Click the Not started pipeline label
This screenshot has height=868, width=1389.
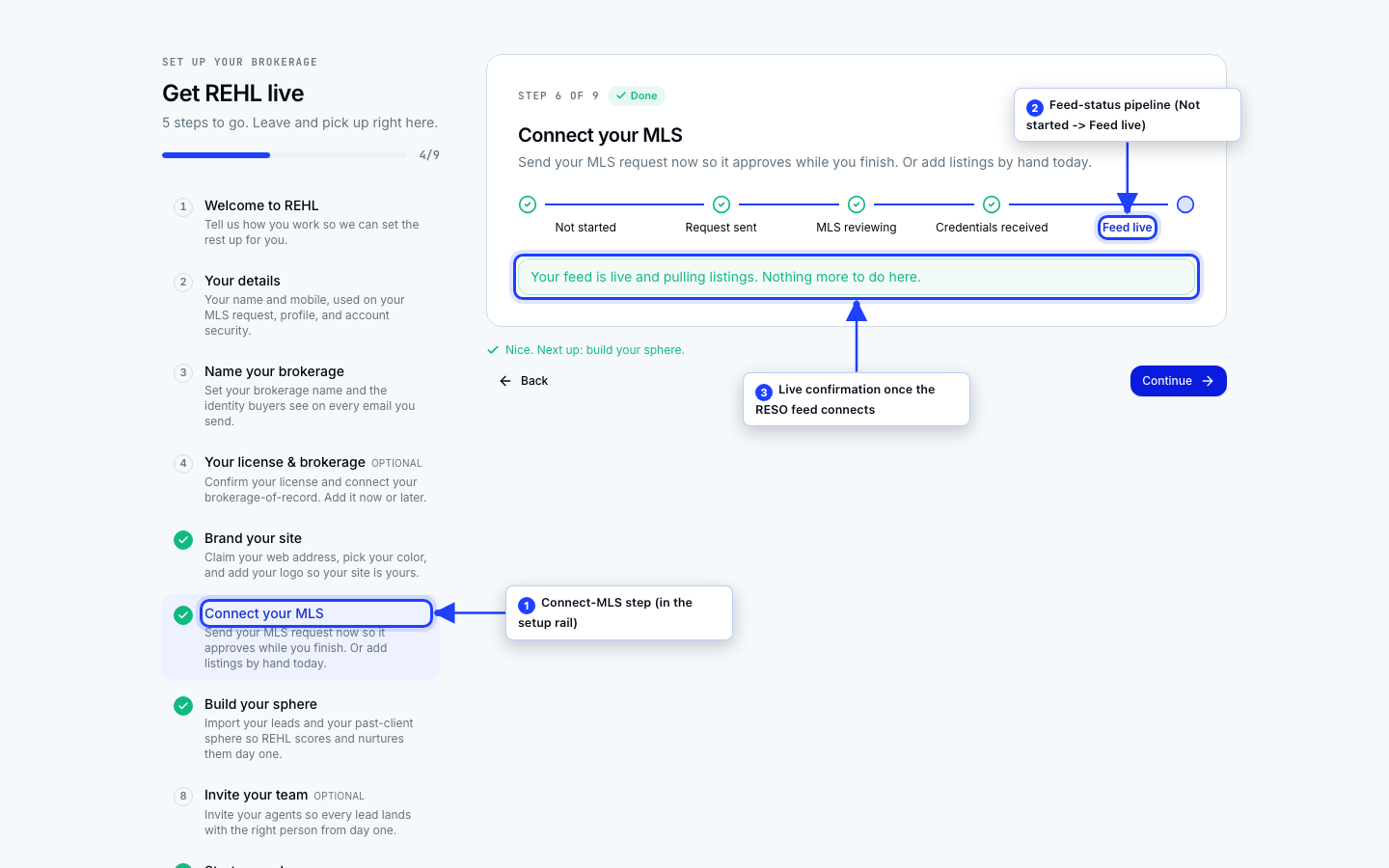click(586, 228)
